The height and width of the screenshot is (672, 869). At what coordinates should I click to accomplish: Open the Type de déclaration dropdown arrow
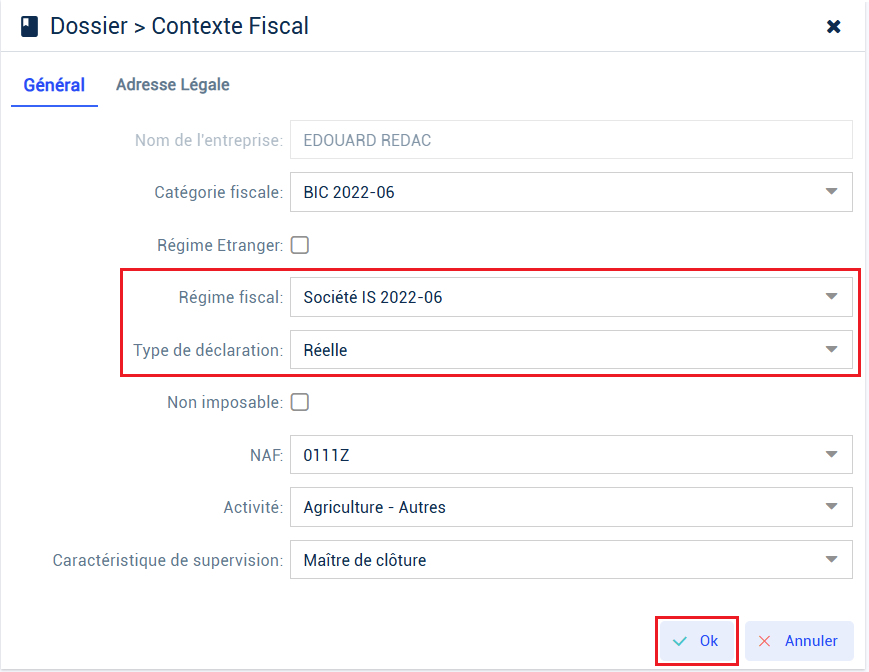tap(831, 350)
